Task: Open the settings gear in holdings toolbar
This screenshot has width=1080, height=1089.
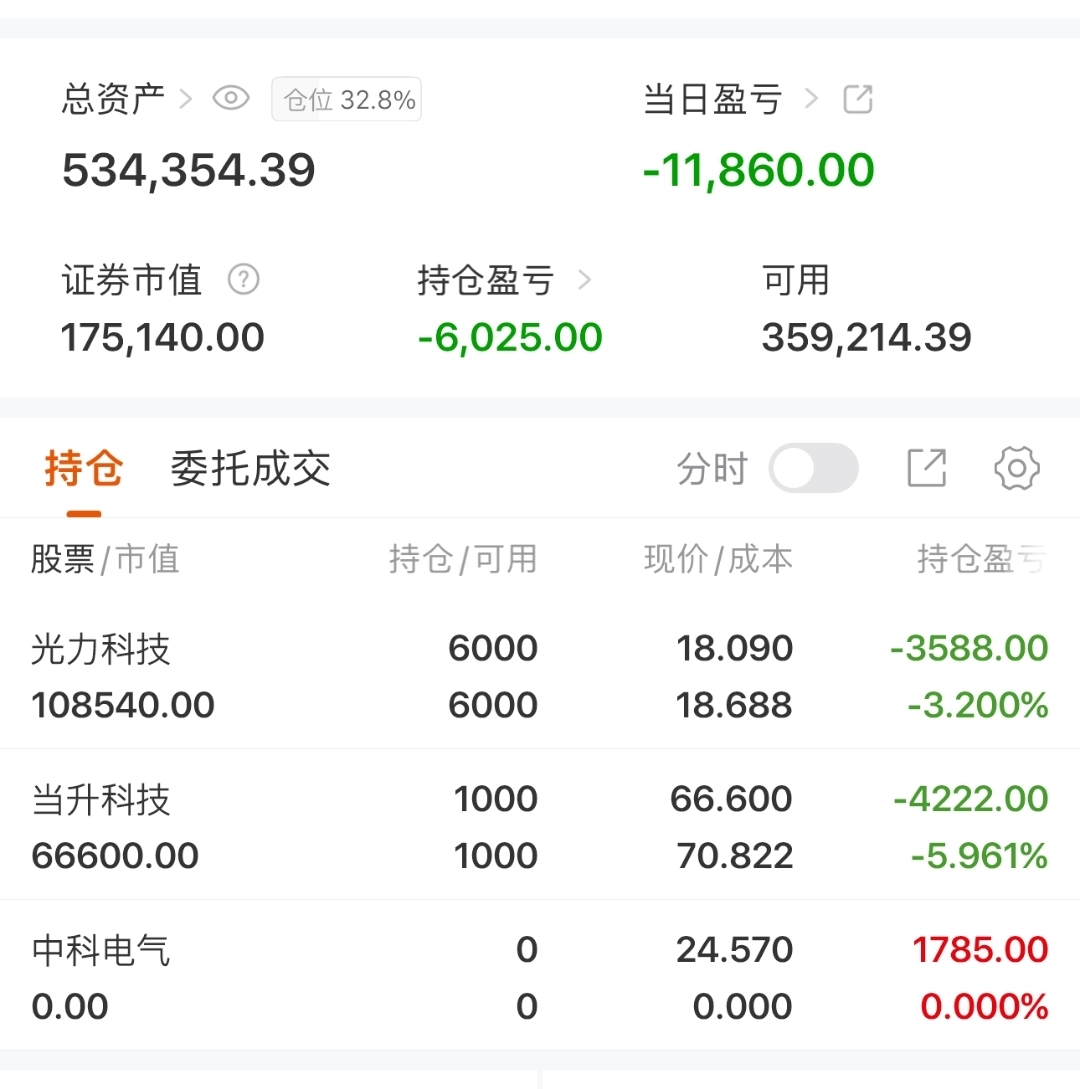Action: click(1017, 468)
